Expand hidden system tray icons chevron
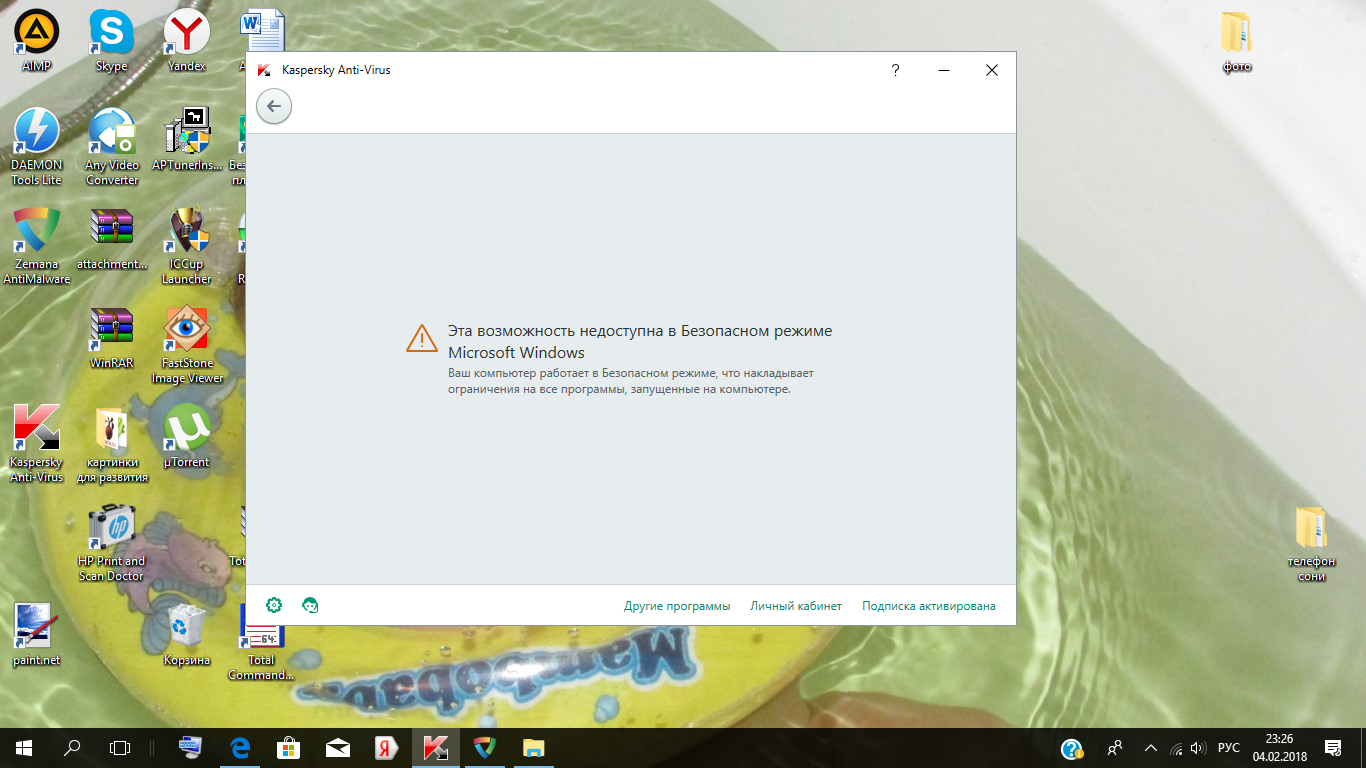This screenshot has height=768, width=1366. pyautogui.click(x=1151, y=748)
